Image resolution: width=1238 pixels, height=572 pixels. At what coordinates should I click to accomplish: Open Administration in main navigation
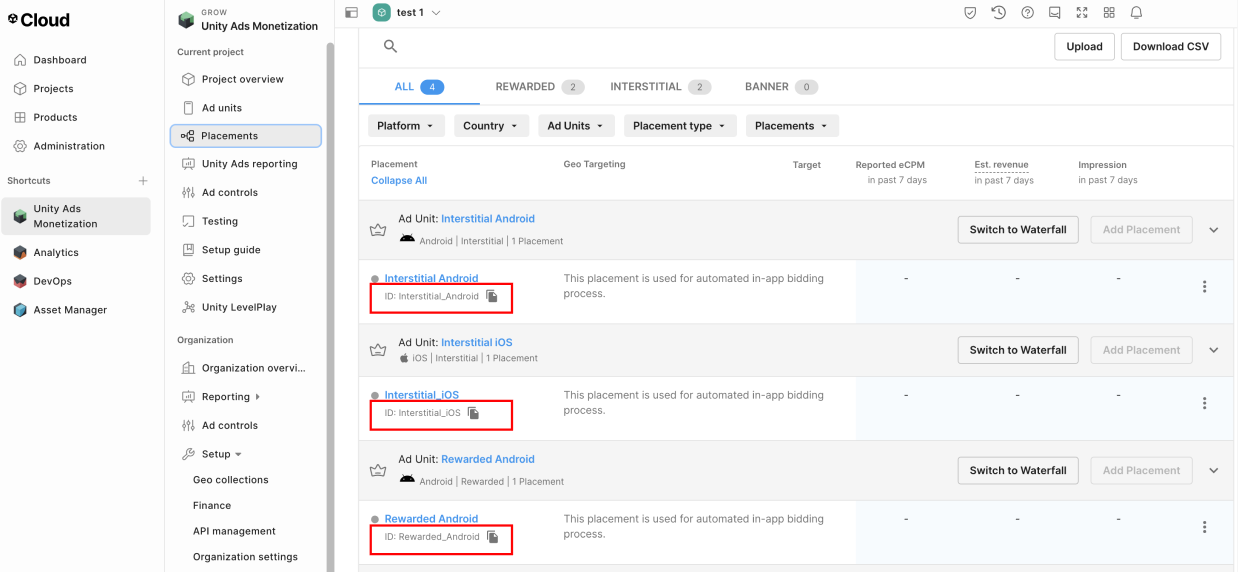point(69,146)
